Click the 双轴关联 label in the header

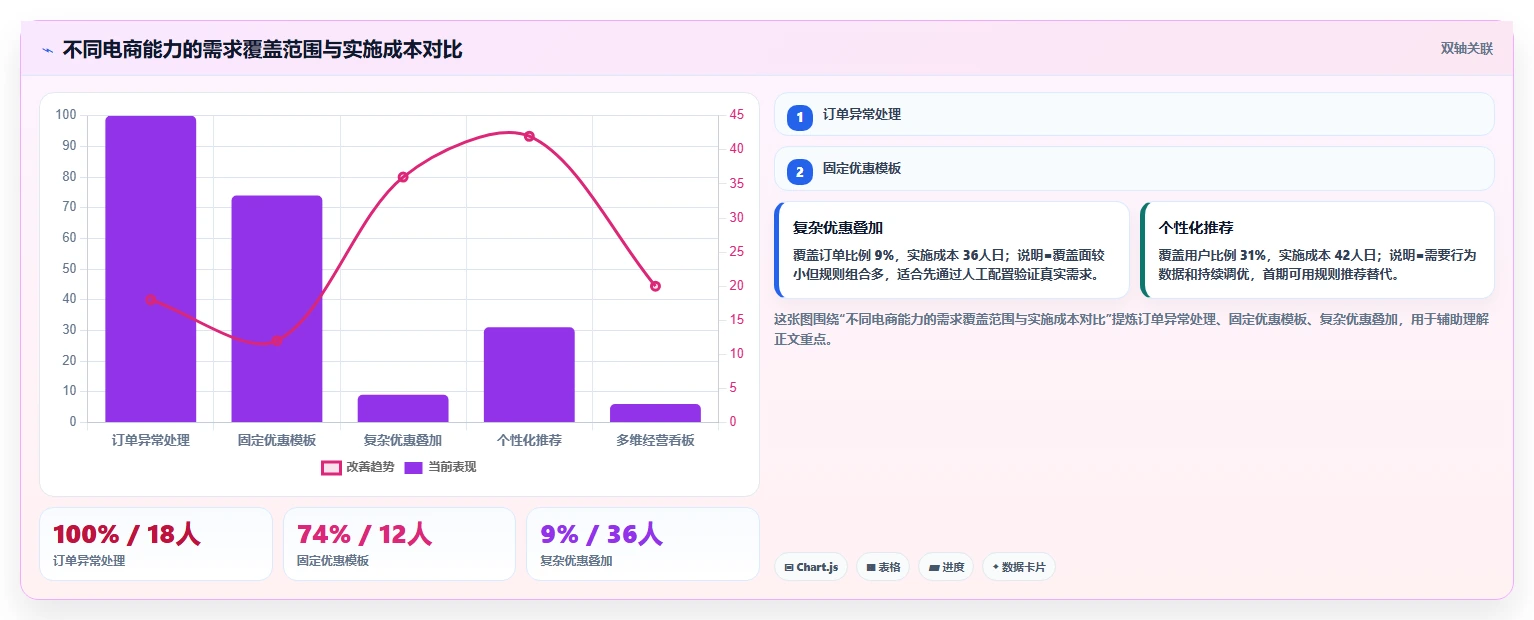coord(1467,49)
